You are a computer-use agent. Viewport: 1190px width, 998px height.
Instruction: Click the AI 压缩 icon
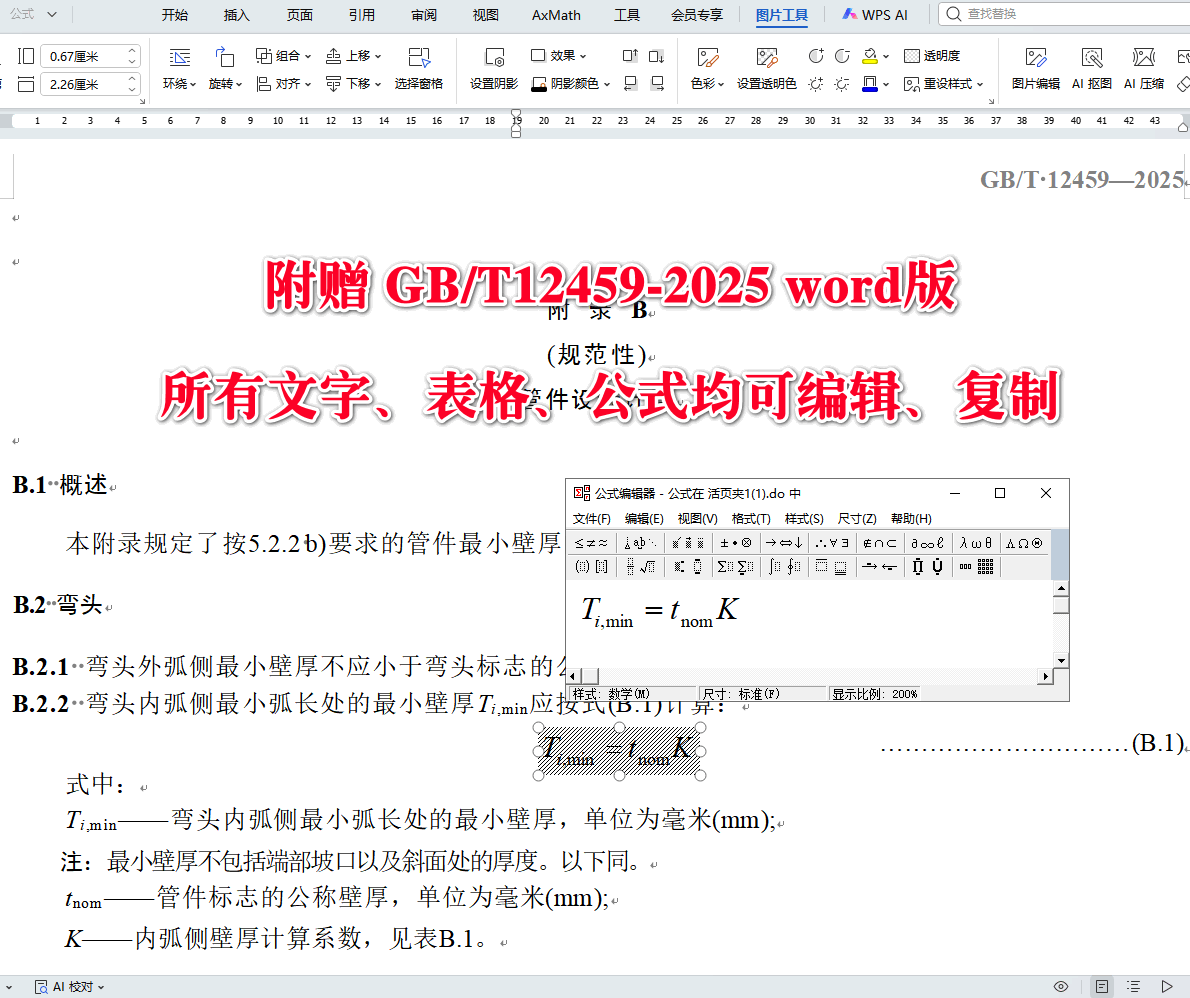click(x=1144, y=68)
